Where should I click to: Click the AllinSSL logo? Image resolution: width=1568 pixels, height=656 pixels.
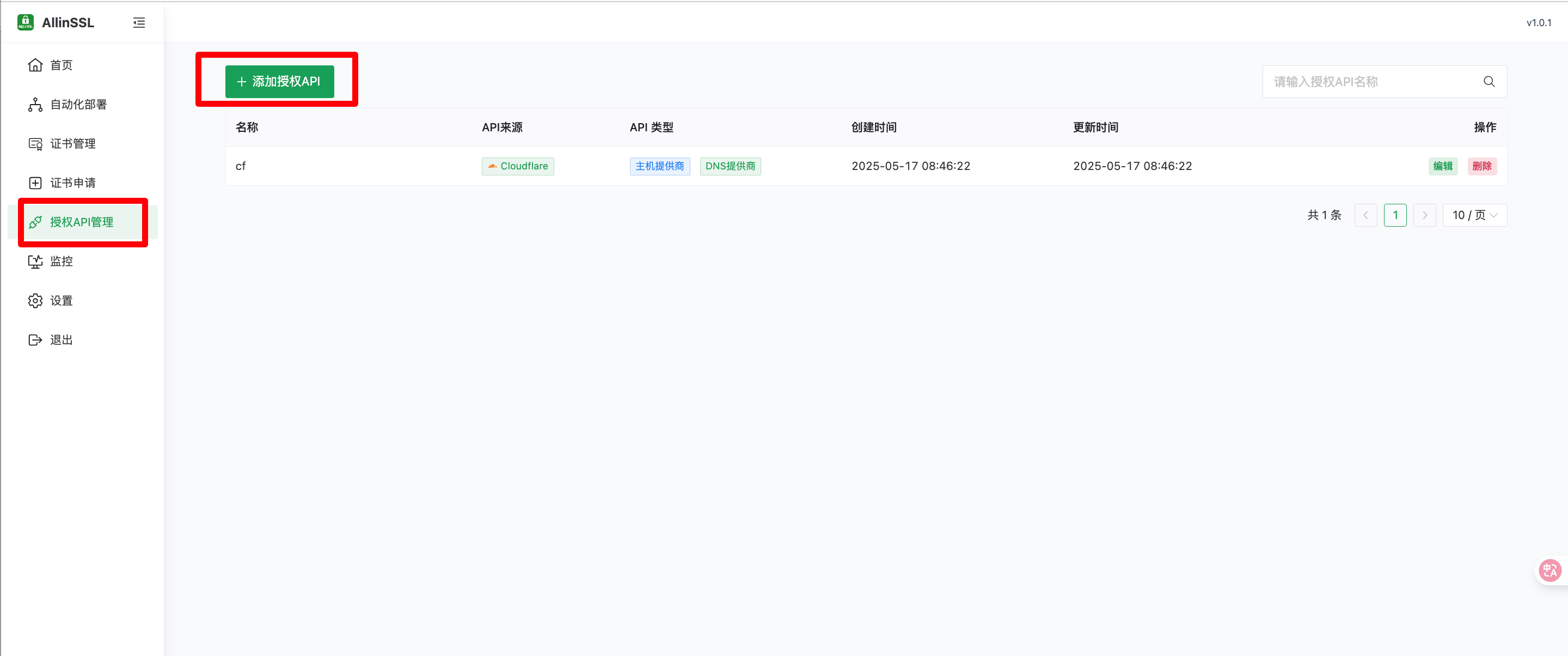(26, 22)
